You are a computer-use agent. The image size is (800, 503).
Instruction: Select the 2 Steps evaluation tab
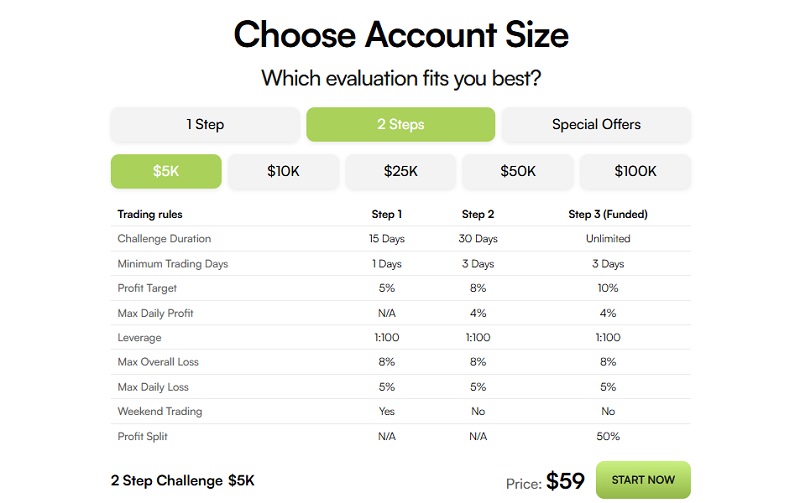click(400, 125)
